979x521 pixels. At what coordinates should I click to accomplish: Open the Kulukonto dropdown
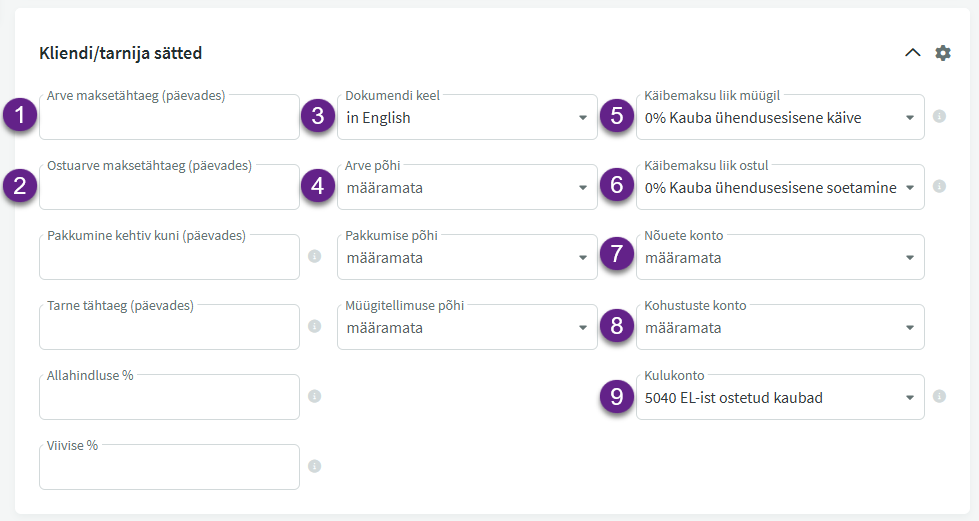[779, 398]
